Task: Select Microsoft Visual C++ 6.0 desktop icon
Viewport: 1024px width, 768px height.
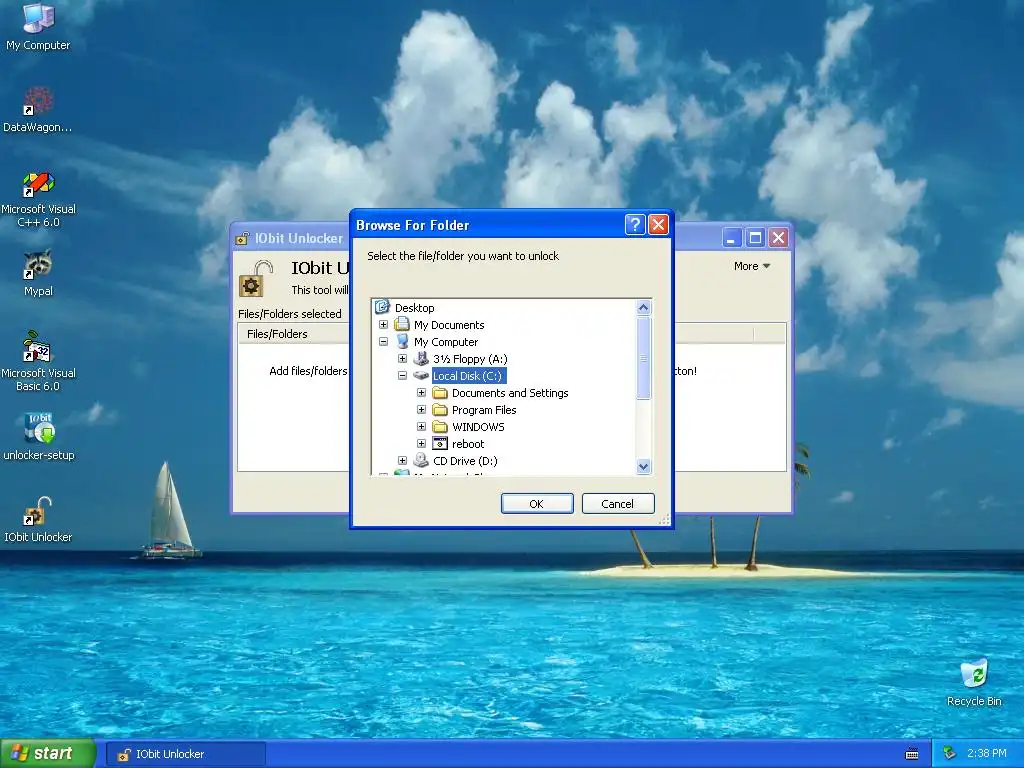Action: point(38,199)
